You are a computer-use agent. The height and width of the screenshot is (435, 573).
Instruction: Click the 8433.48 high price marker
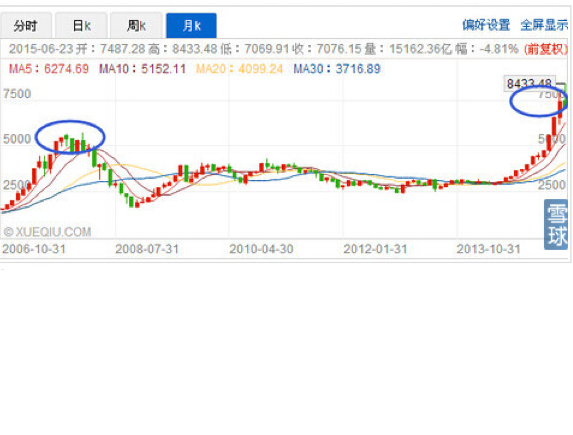(529, 84)
